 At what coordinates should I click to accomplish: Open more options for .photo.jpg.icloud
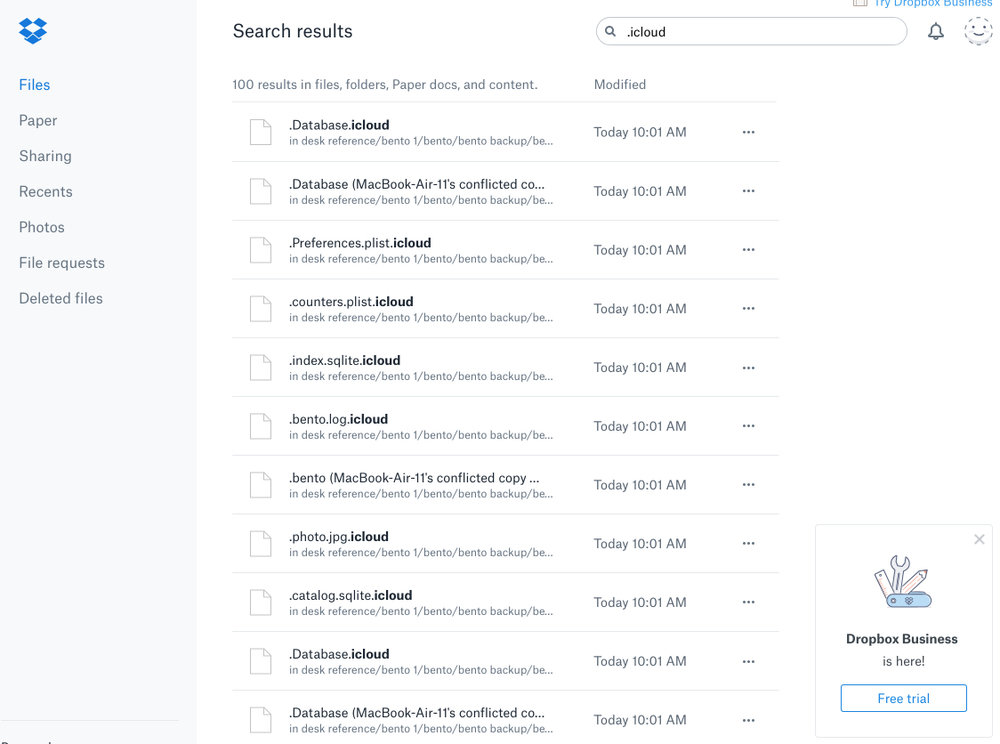[x=748, y=544]
